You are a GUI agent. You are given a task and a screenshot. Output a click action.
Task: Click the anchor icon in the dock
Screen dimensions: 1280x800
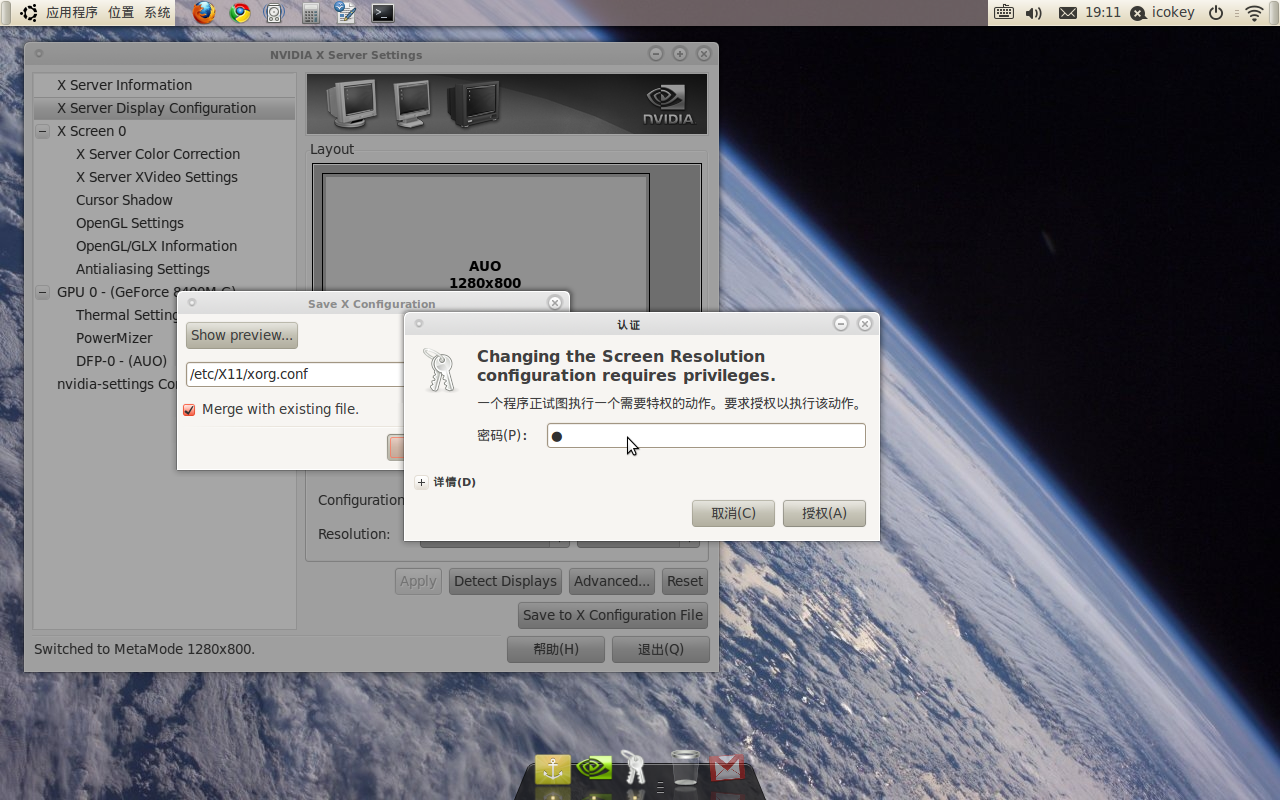coord(553,769)
